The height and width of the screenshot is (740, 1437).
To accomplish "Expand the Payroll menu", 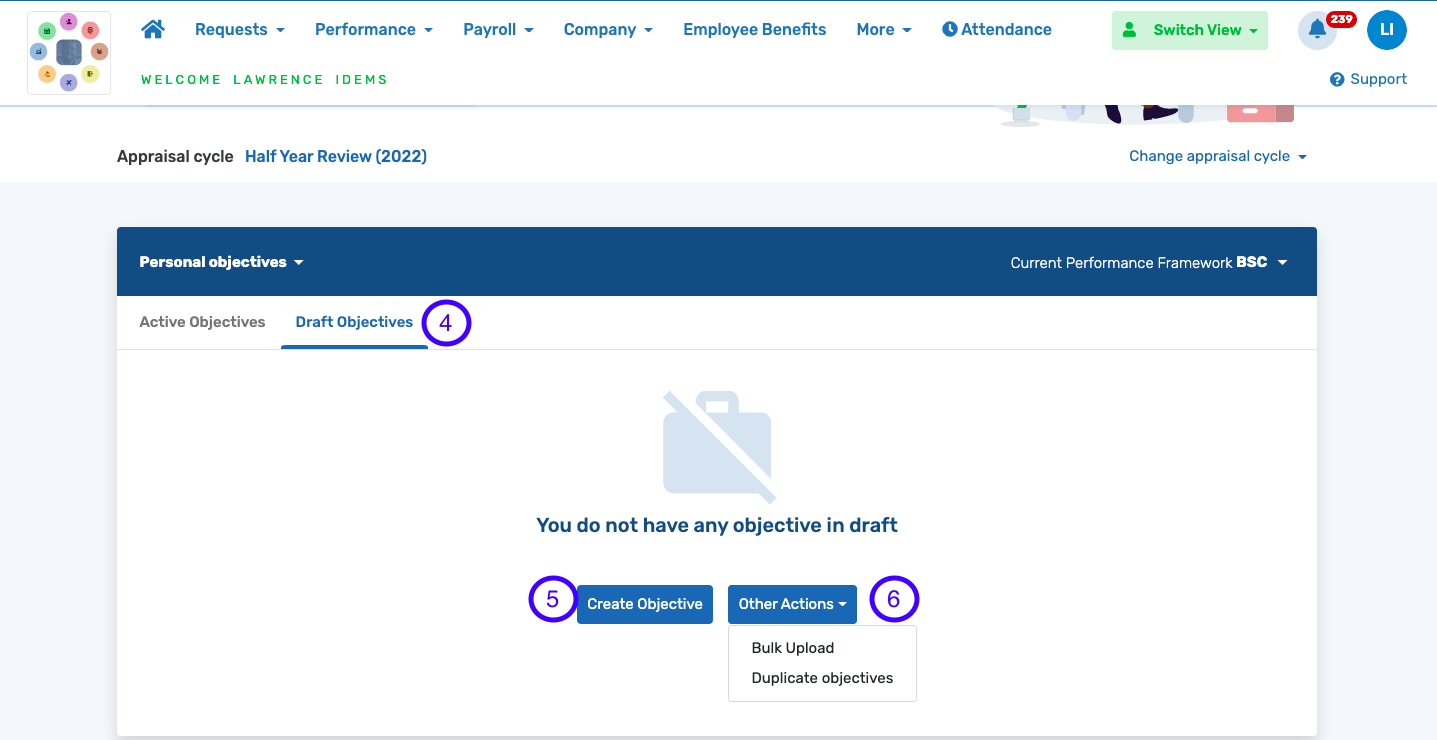I will 498,29.
